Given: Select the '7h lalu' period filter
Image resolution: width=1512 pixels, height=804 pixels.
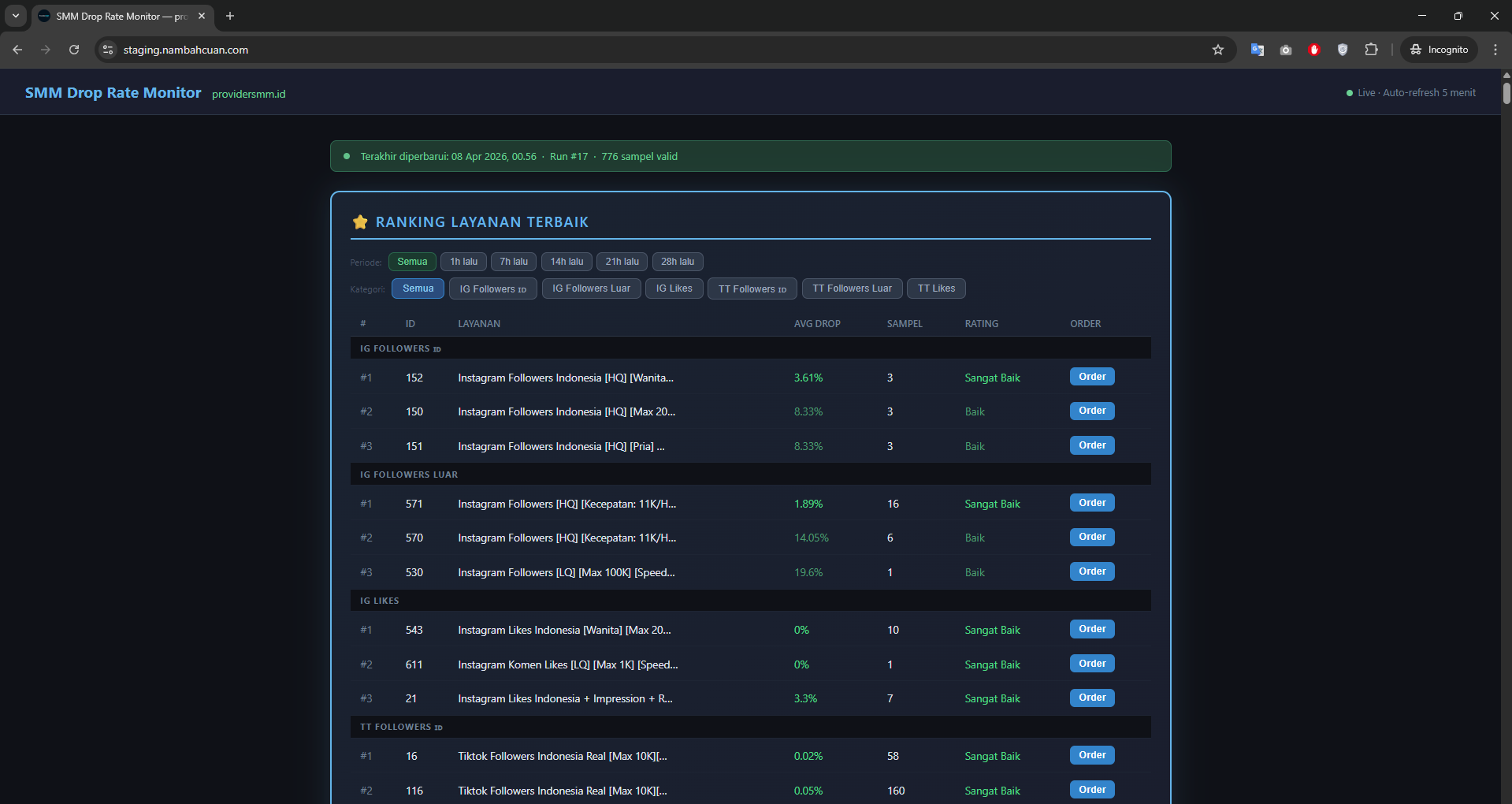Looking at the screenshot, I should [x=514, y=262].
